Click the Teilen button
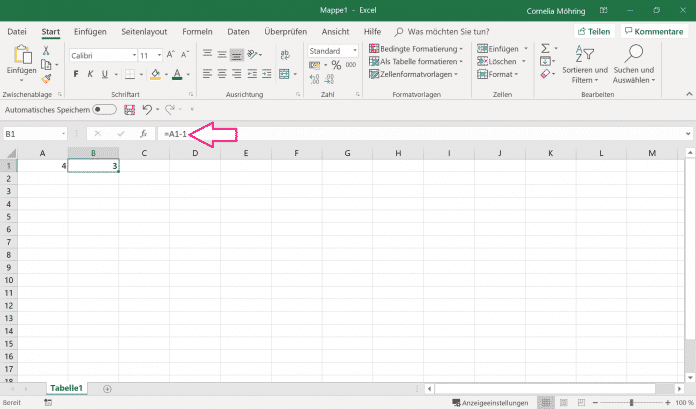Viewport: 696px width, 409px height. (595, 31)
